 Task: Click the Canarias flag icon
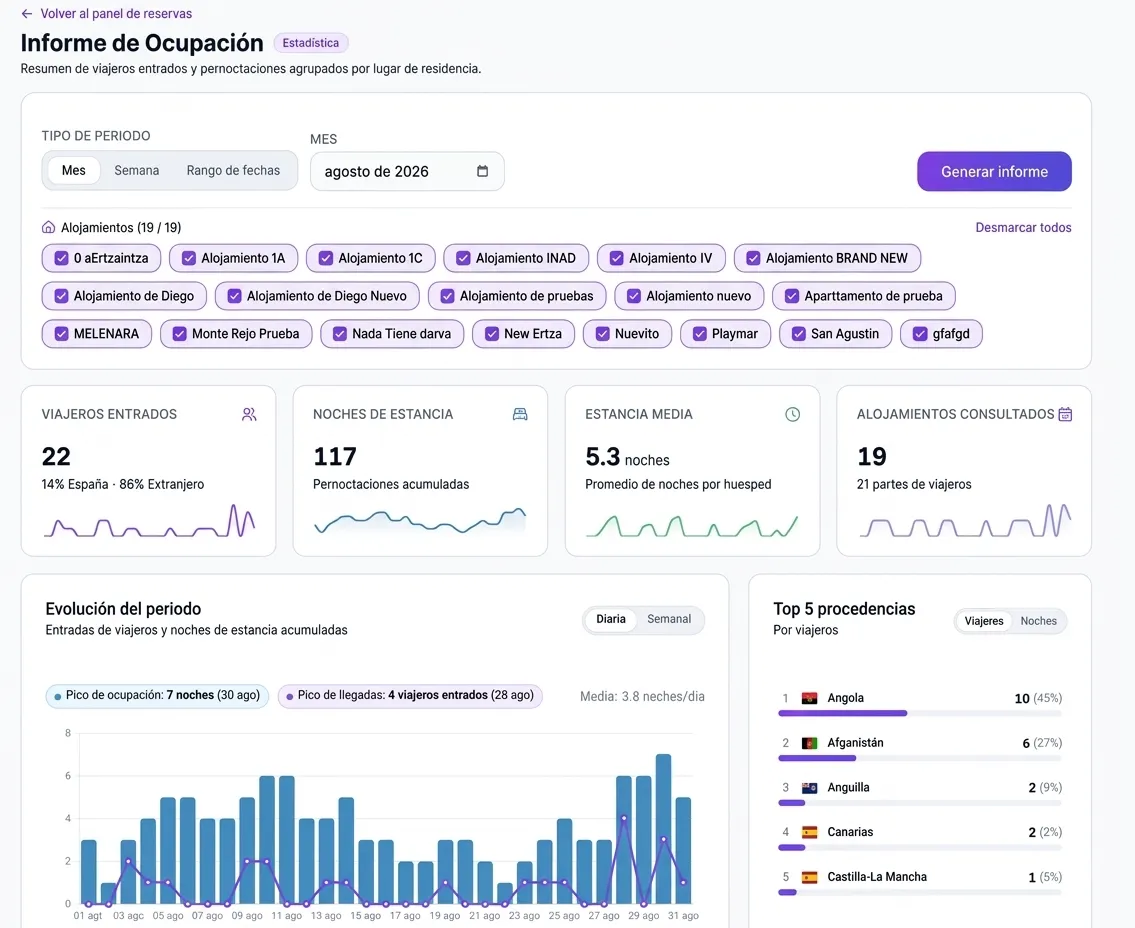[x=809, y=832]
